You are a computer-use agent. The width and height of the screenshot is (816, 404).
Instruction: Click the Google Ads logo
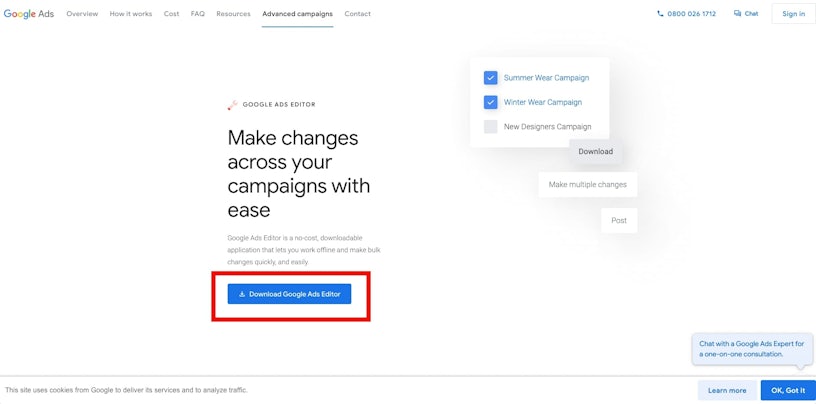click(30, 14)
